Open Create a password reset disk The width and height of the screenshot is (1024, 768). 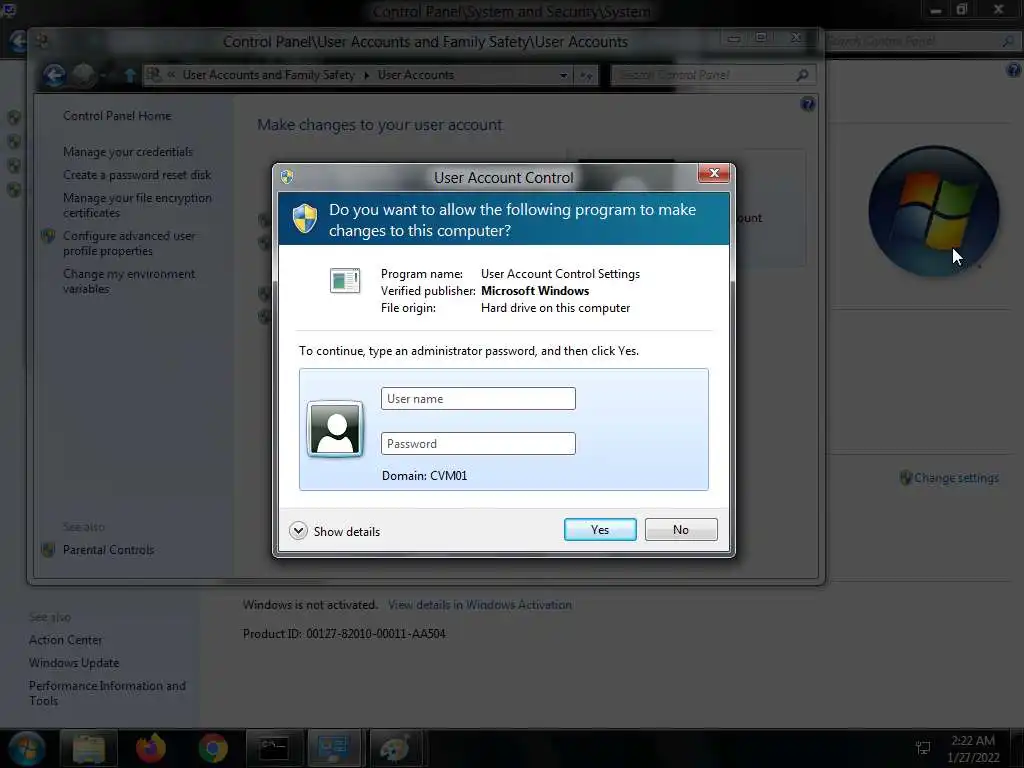pos(137,174)
